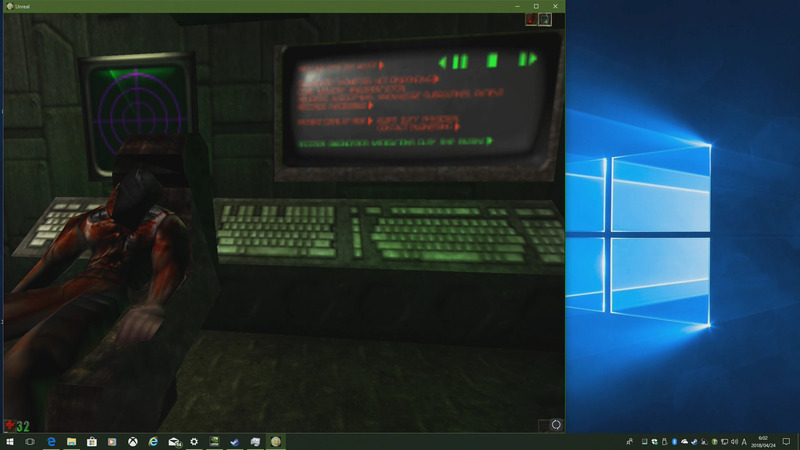Open the Bluetooth tray icon
Viewport: 800px width, 450px height.
click(x=674, y=442)
